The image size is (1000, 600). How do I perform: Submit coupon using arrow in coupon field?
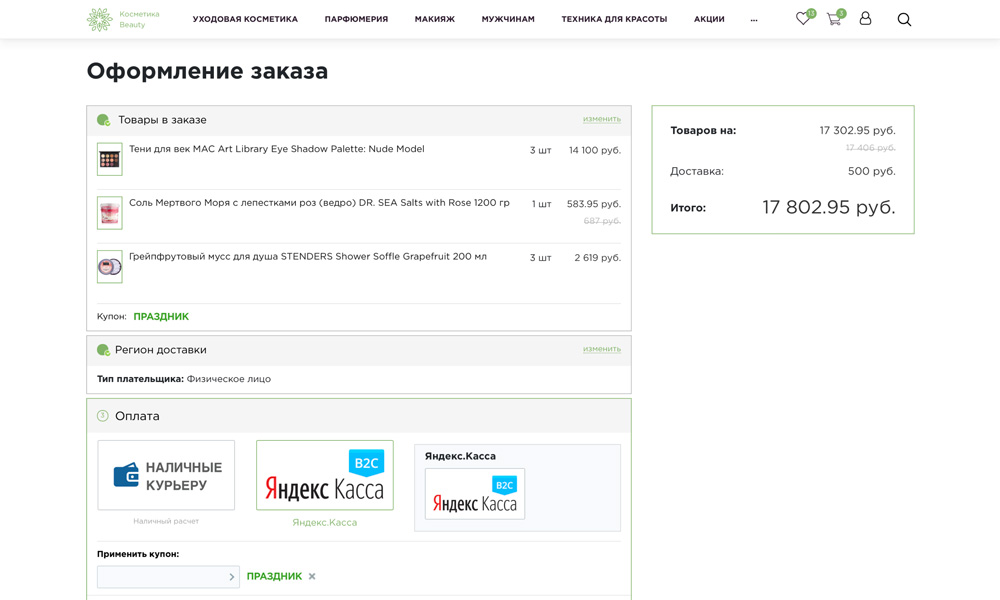click(x=231, y=577)
